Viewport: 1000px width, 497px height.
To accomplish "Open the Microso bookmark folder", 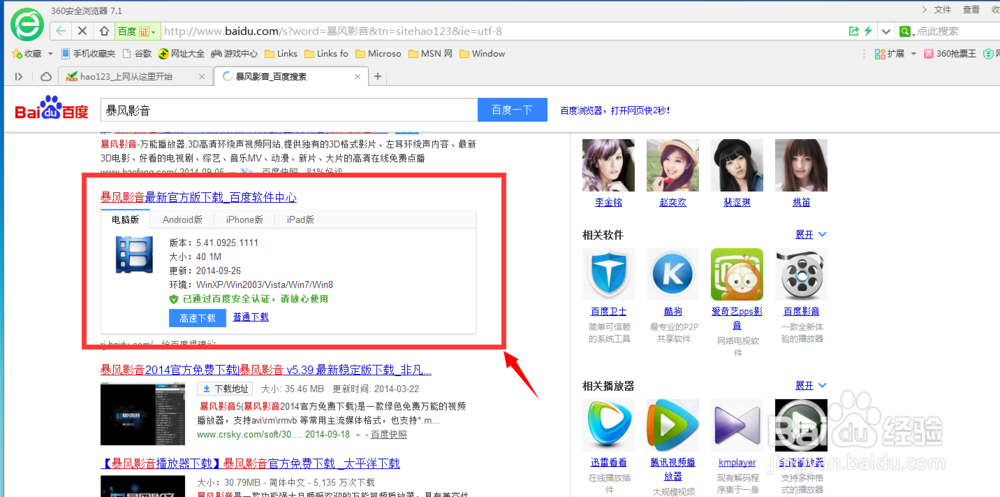I will [378, 54].
